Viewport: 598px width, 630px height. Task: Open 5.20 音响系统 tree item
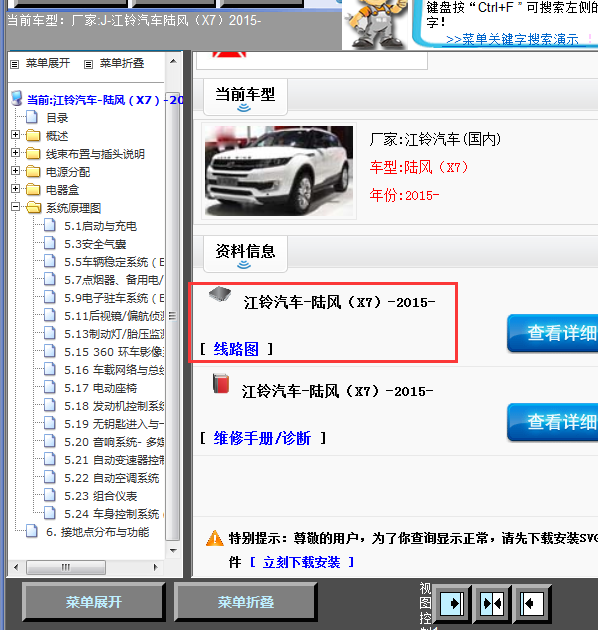(114, 442)
